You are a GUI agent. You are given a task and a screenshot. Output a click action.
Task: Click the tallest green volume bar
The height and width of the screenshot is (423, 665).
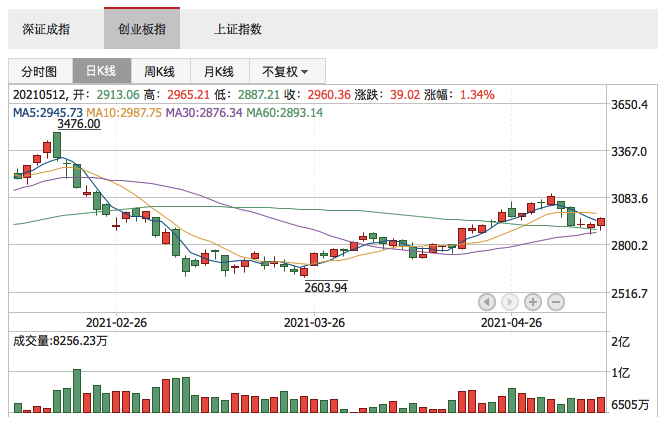(77, 391)
